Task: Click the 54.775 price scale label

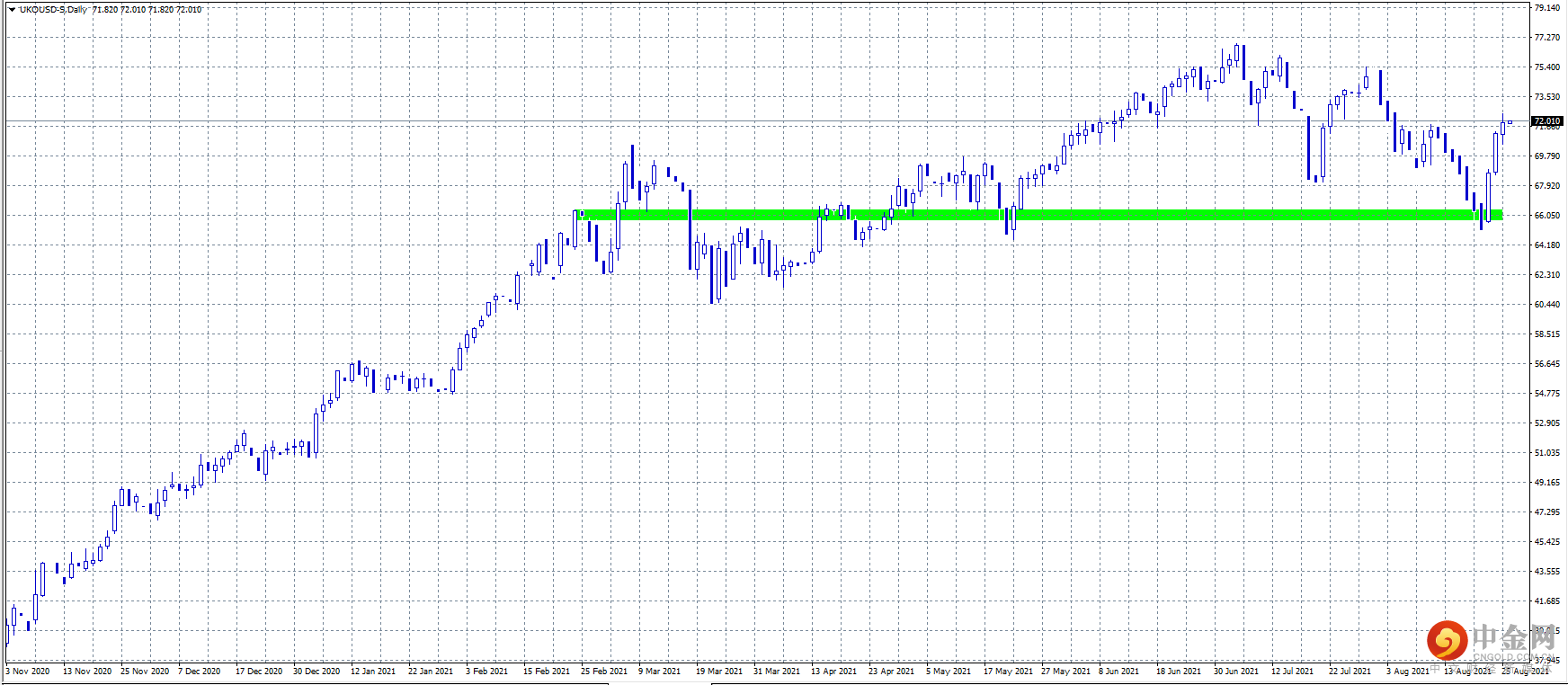Action: [x=1547, y=393]
